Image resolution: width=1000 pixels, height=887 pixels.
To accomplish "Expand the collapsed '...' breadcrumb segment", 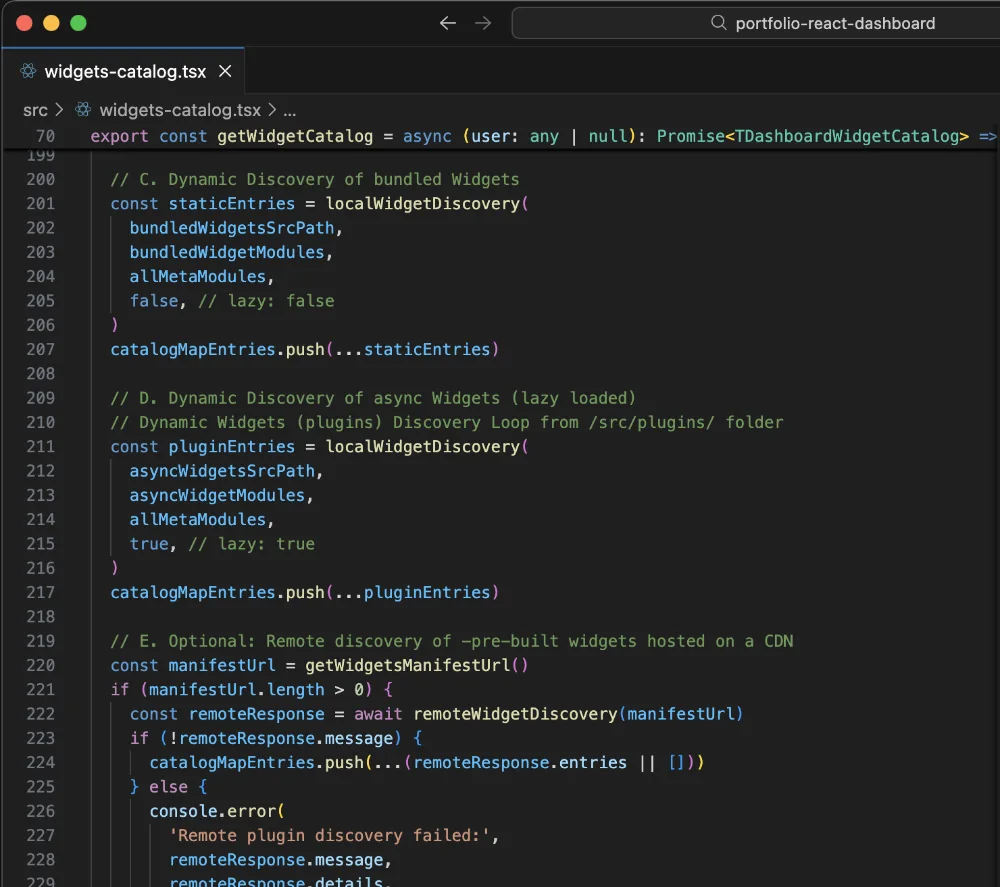I will [289, 110].
